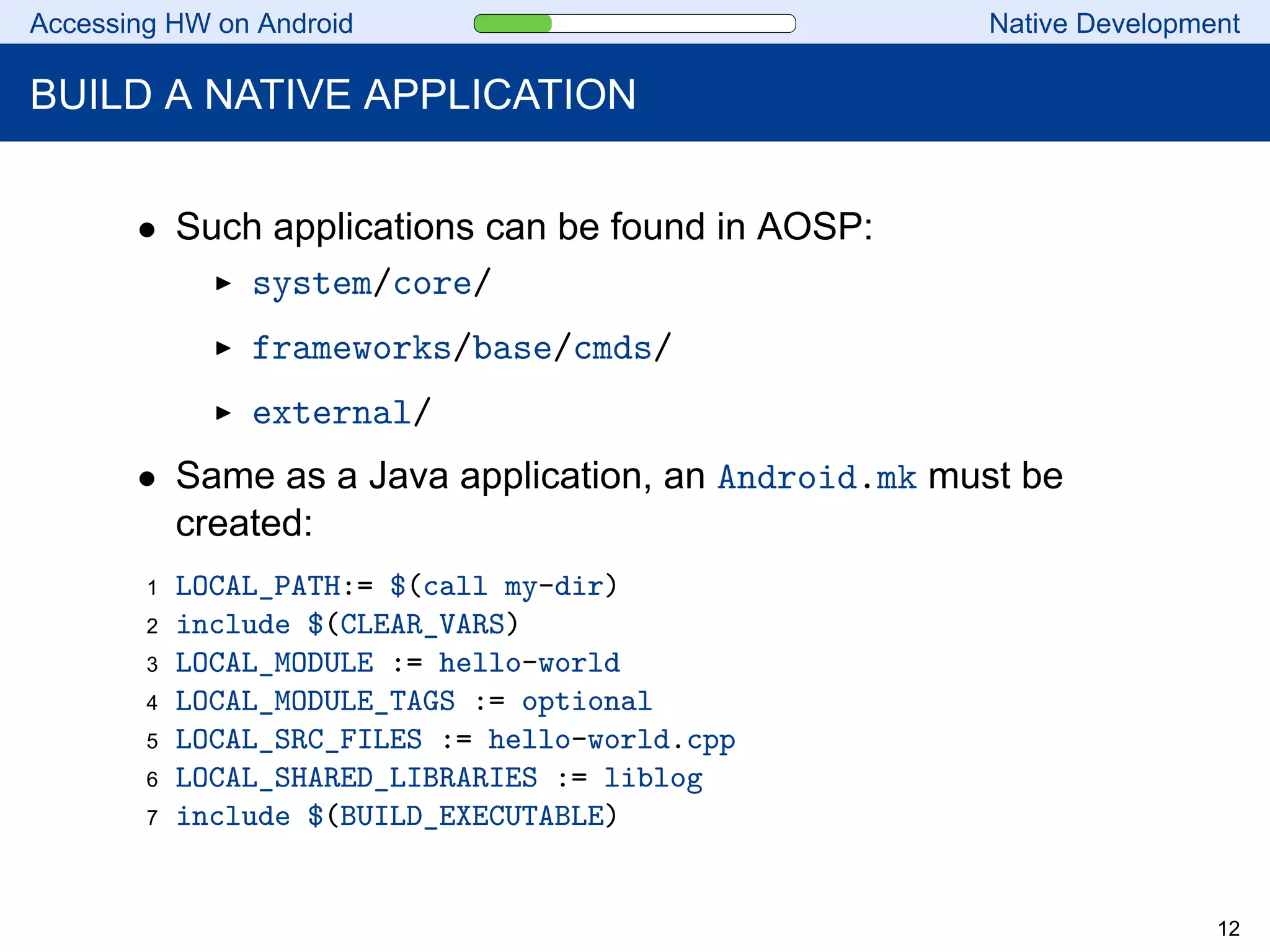The width and height of the screenshot is (1270, 952).
Task: Select the path 'external/'
Action: [341, 413]
